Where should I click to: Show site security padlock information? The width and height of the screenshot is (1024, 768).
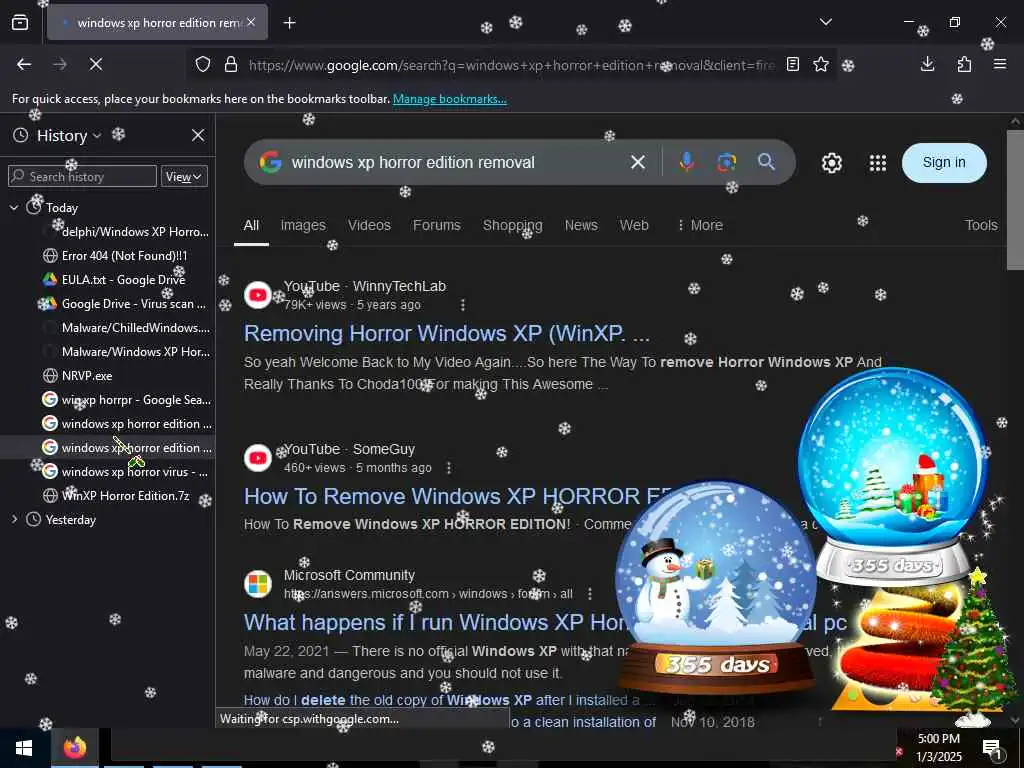pyautogui.click(x=231, y=64)
